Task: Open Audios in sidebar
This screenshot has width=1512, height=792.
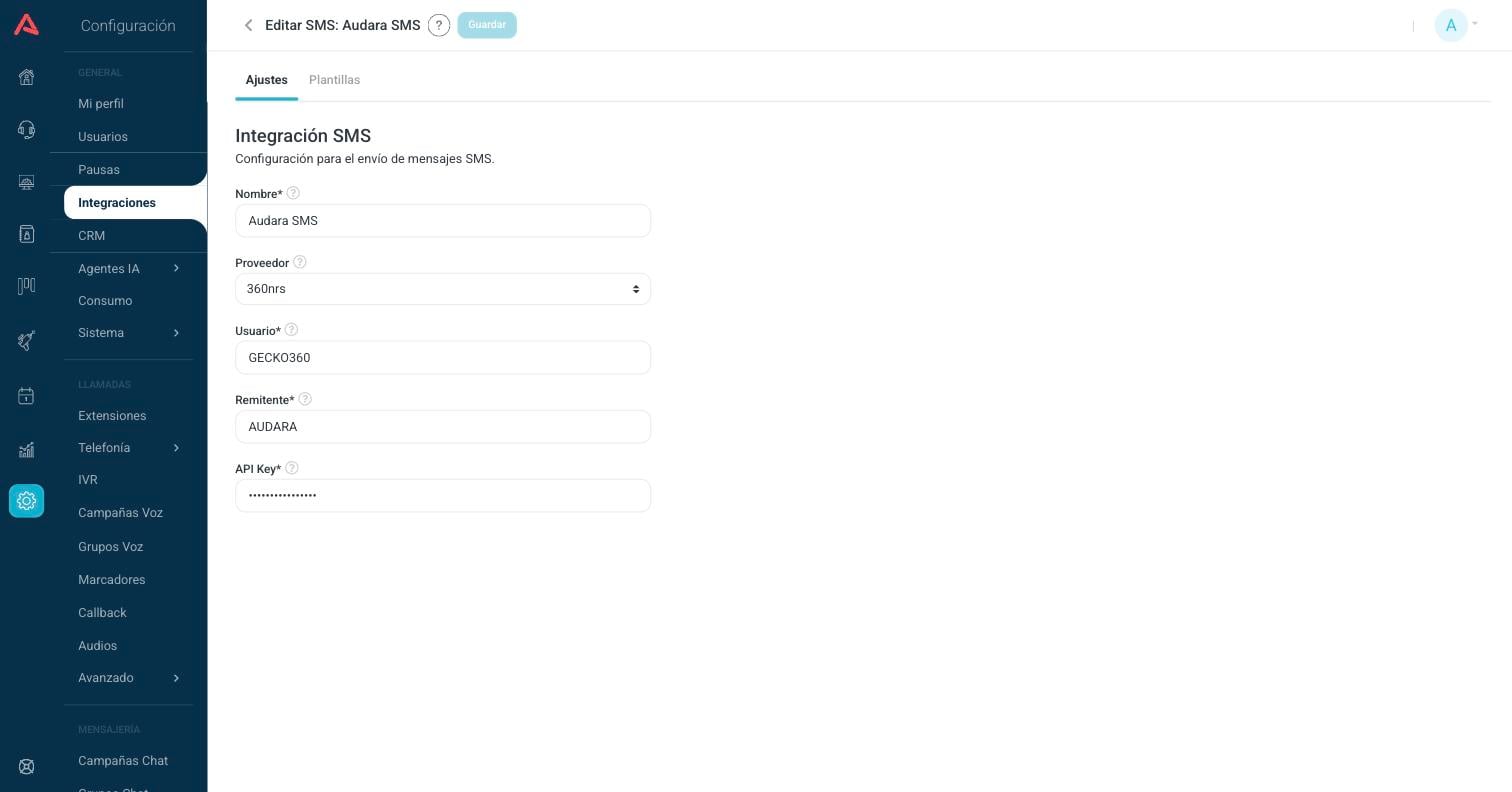Action: coord(98,646)
